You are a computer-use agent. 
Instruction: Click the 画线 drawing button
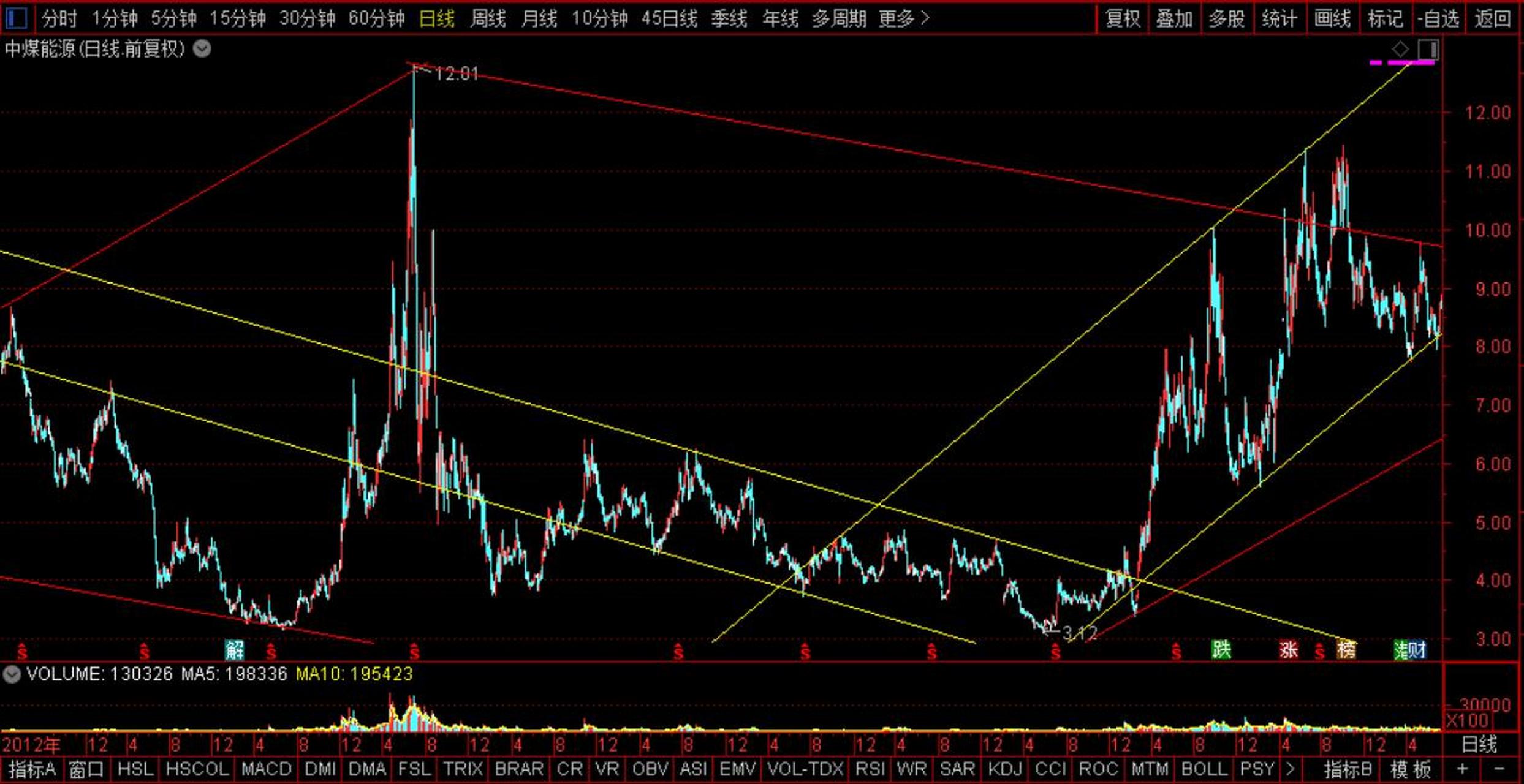click(x=1332, y=18)
